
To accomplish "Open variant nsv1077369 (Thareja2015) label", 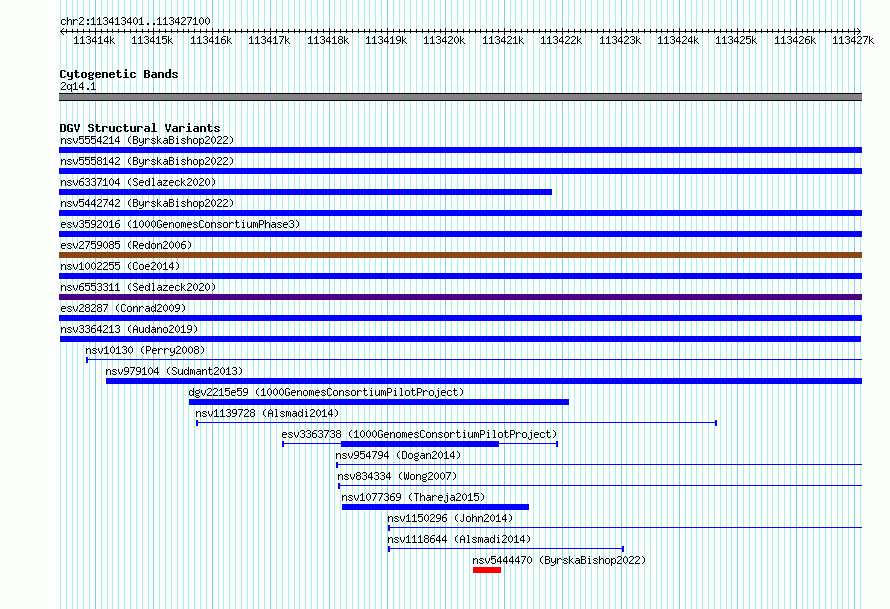I will coord(413,497).
